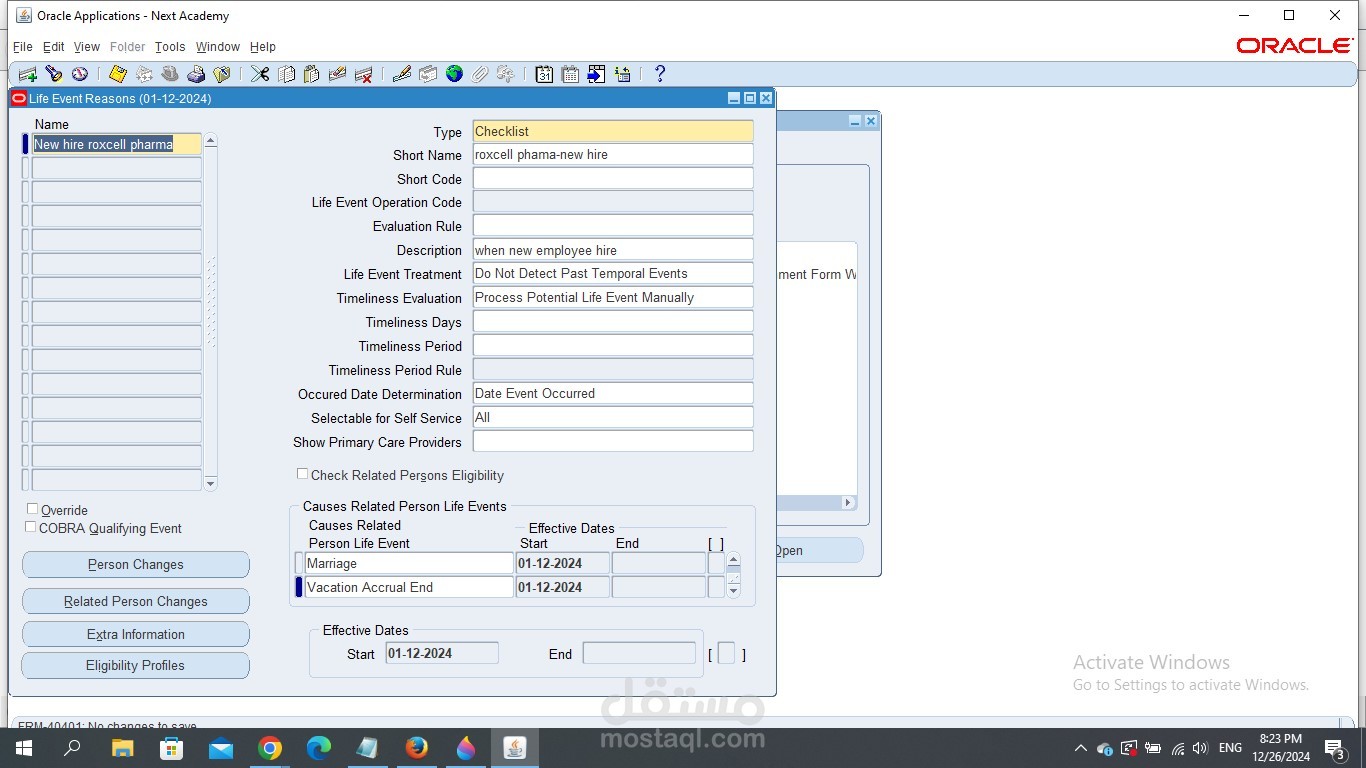1366x768 pixels.
Task: Click the Description field
Action: coord(613,250)
